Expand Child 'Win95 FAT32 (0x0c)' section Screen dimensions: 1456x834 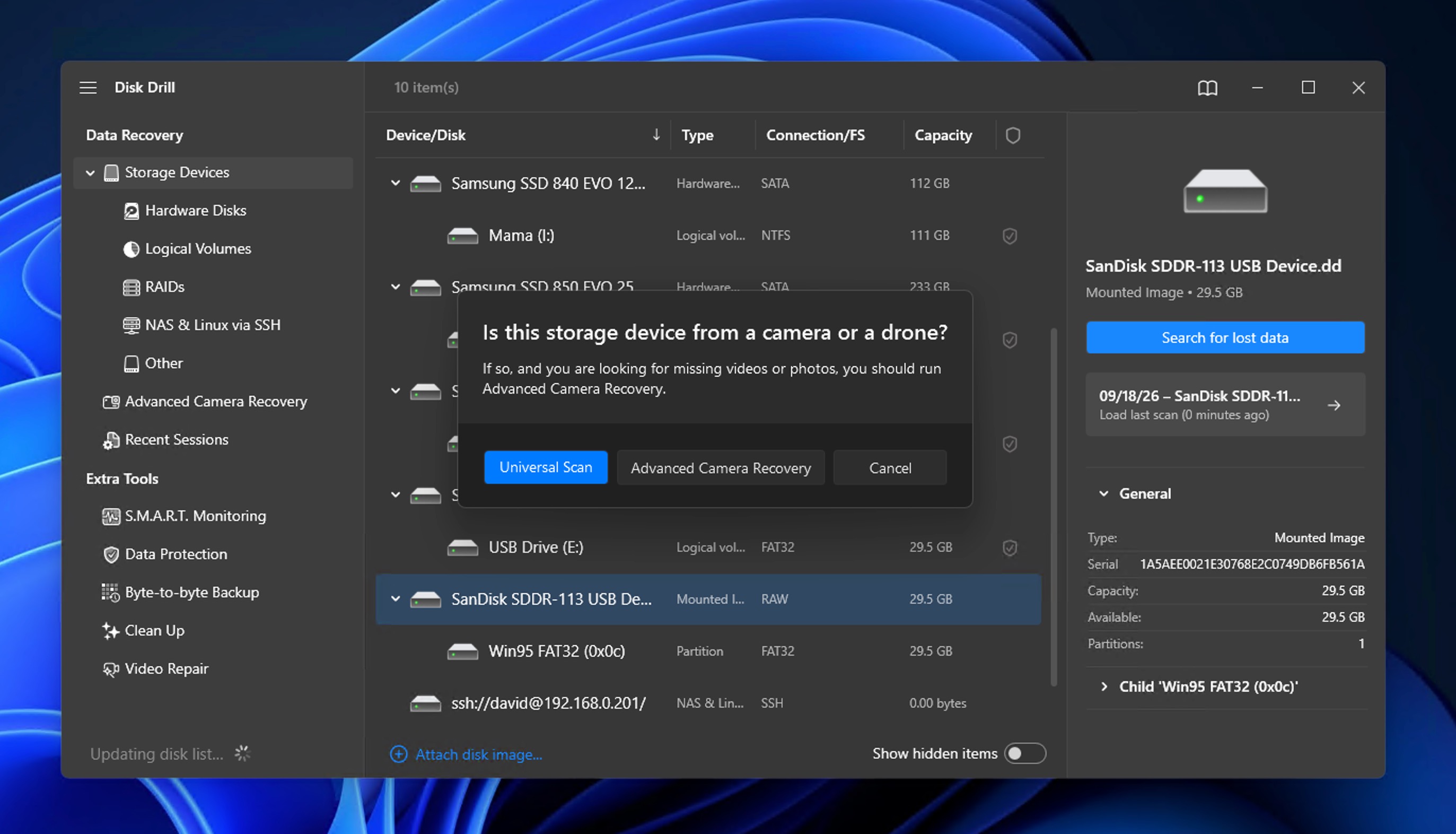1103,686
